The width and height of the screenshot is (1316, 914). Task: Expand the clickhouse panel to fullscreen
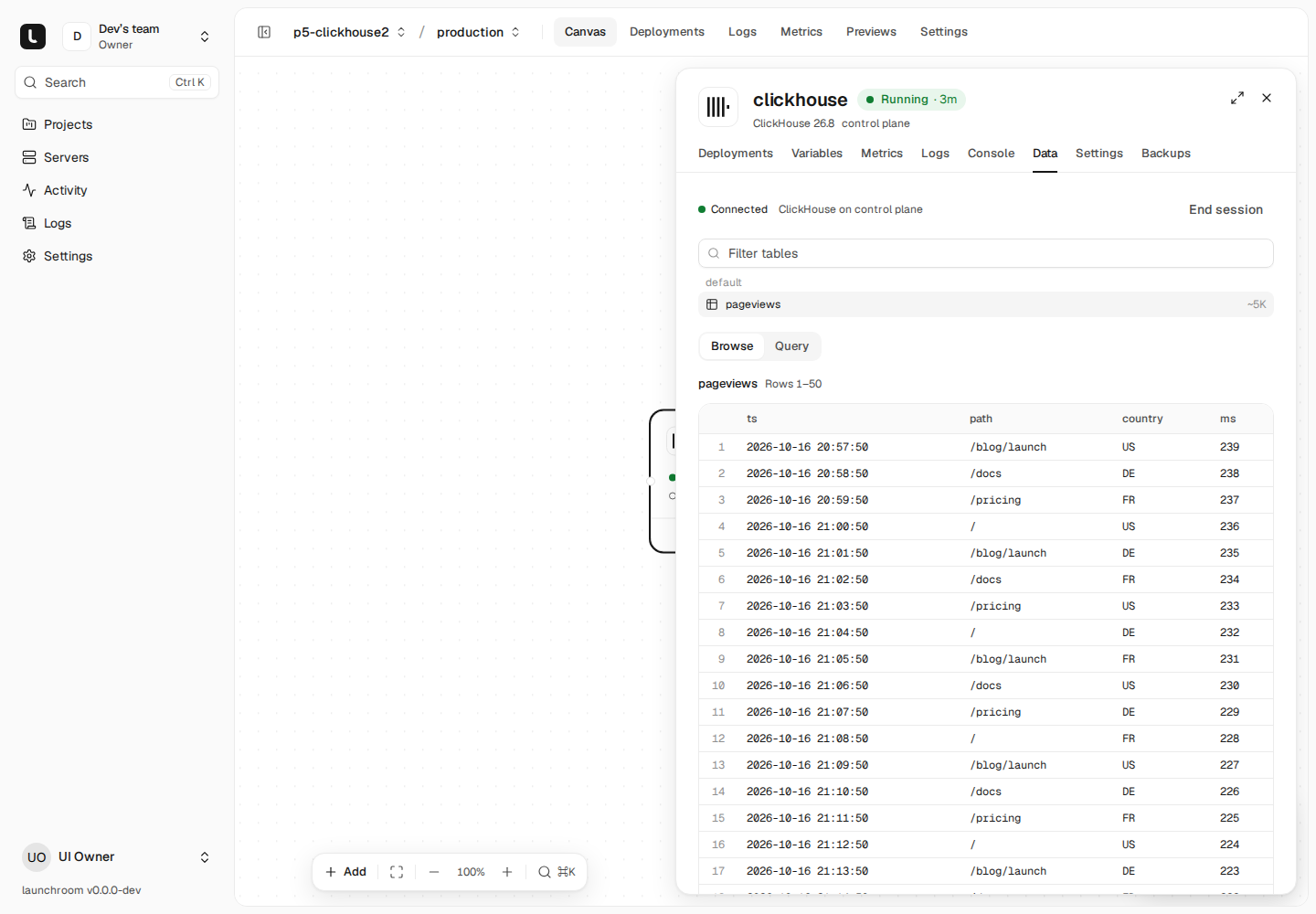tap(1237, 98)
